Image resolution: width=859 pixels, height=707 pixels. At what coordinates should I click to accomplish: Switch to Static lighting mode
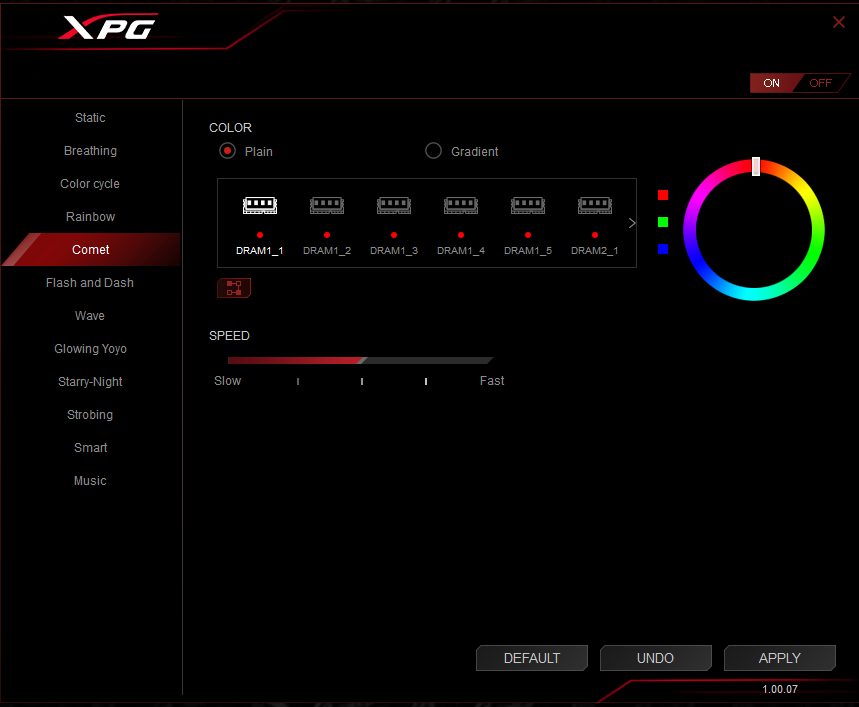pyautogui.click(x=90, y=118)
